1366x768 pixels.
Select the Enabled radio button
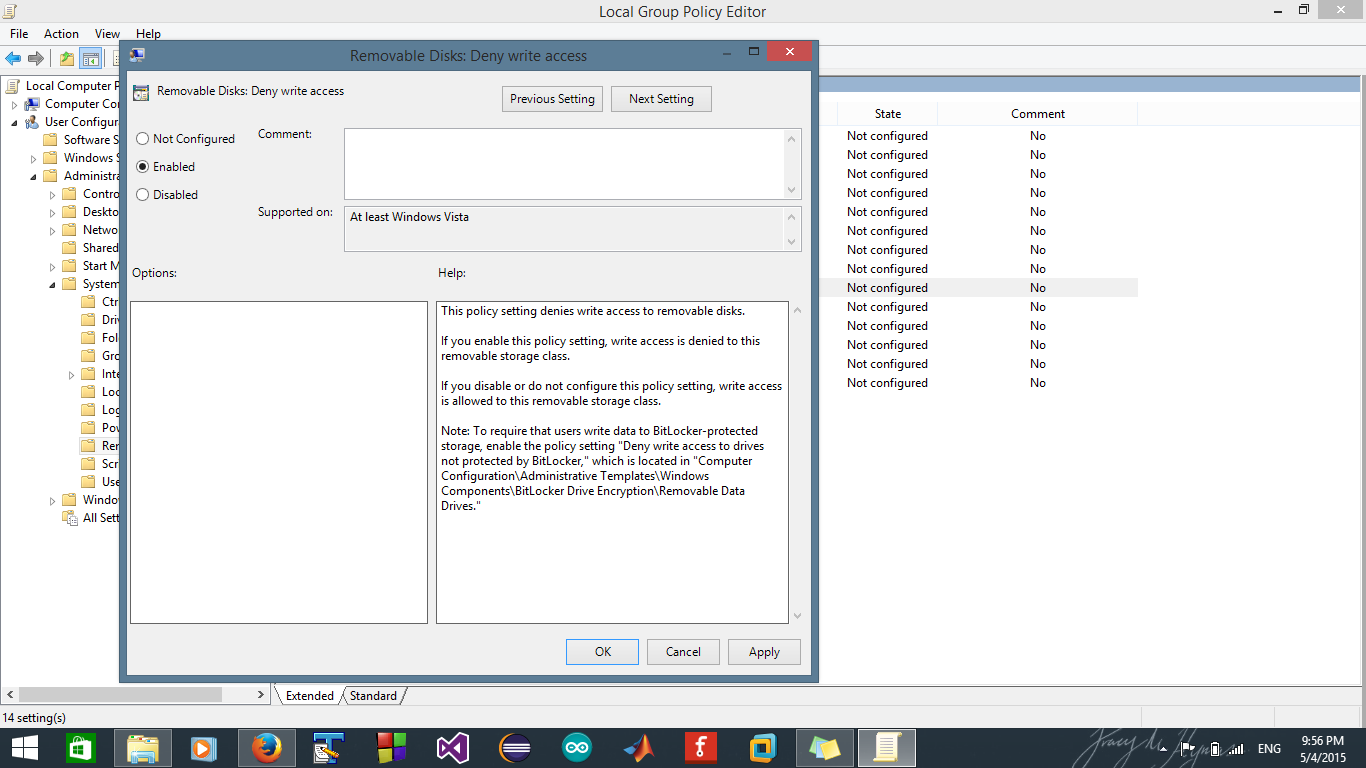coord(141,166)
